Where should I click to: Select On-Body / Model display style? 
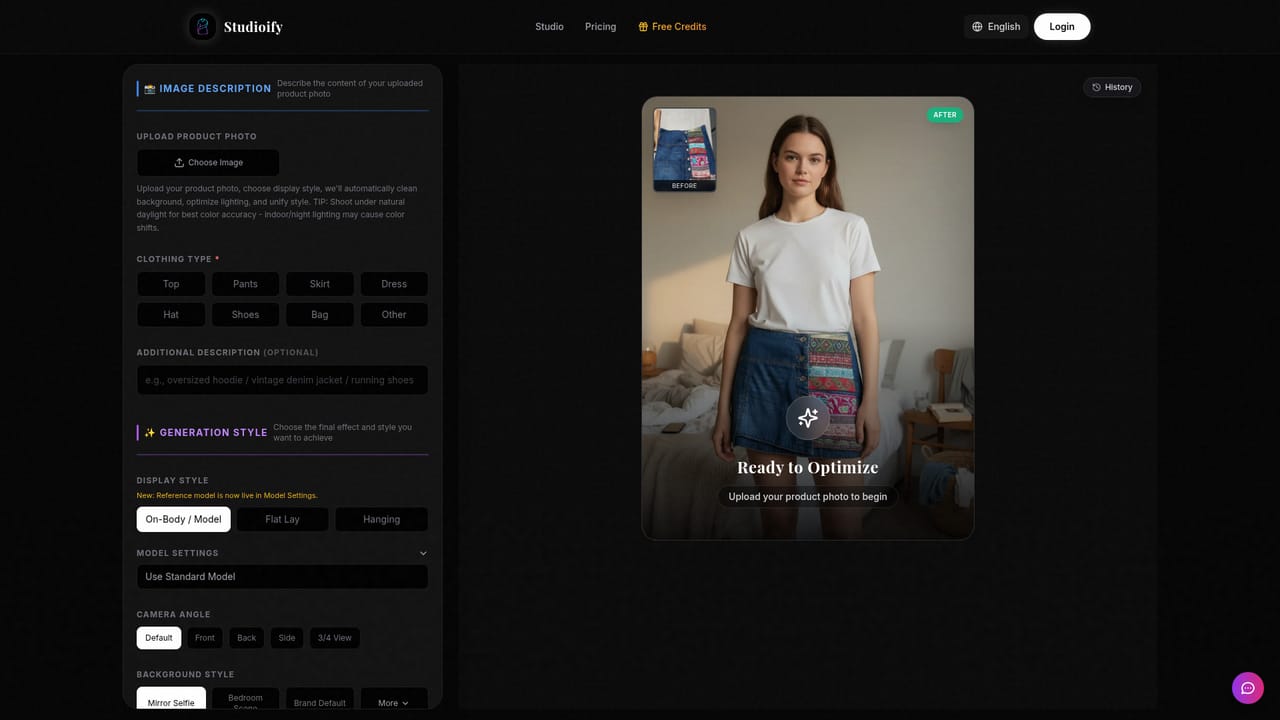(x=184, y=519)
